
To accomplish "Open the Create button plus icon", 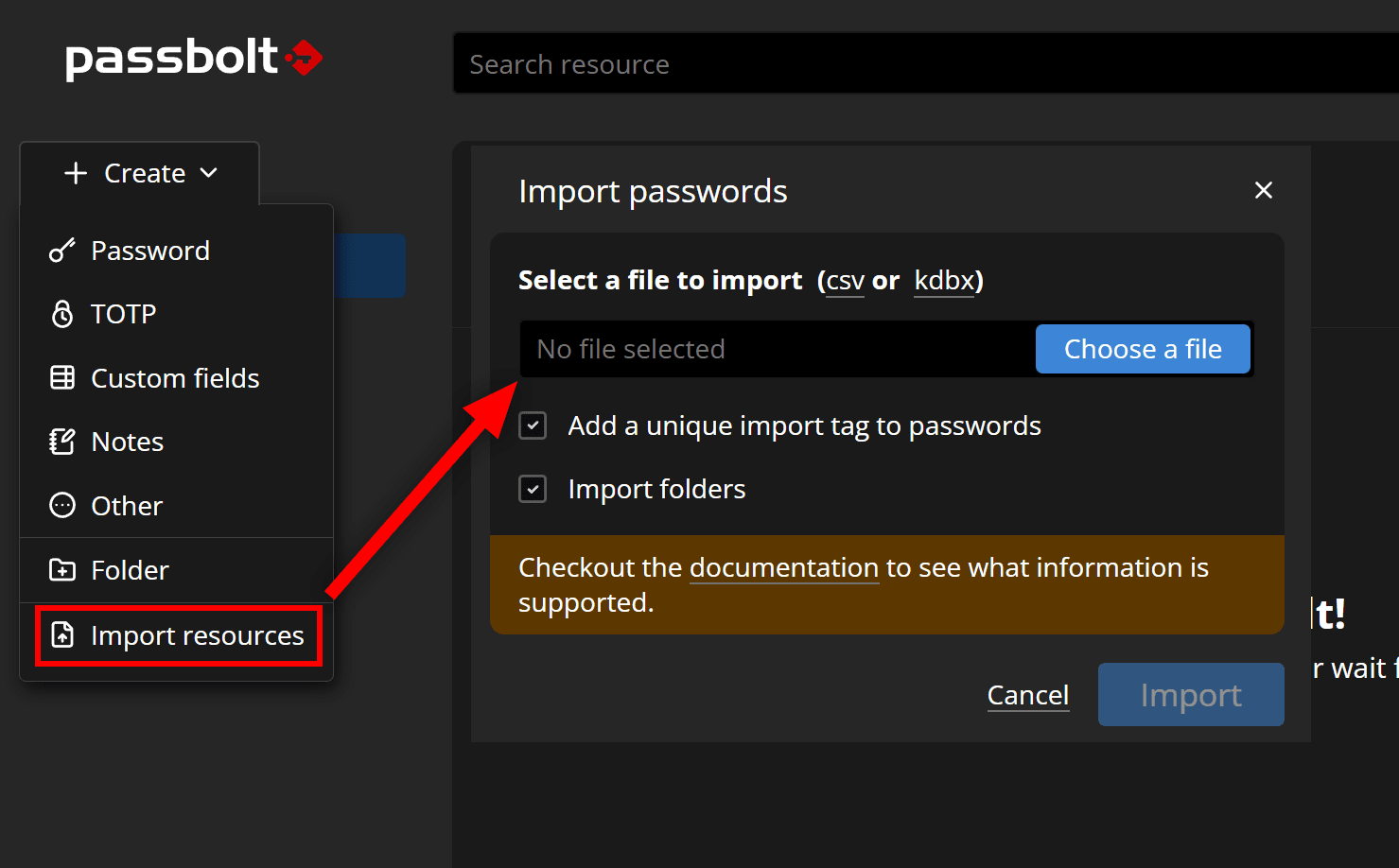I will point(75,173).
